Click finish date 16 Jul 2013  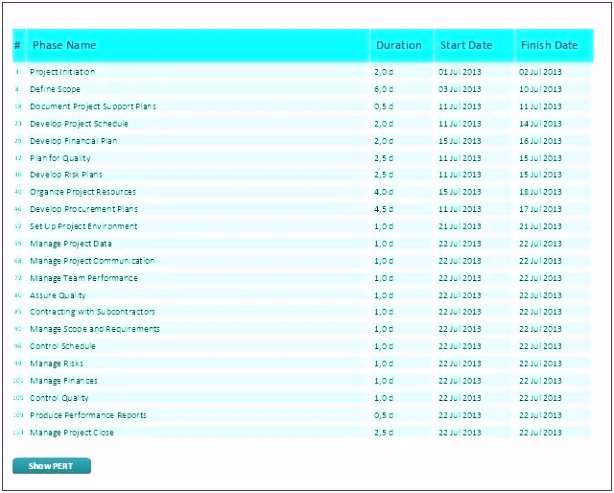[x=540, y=141]
